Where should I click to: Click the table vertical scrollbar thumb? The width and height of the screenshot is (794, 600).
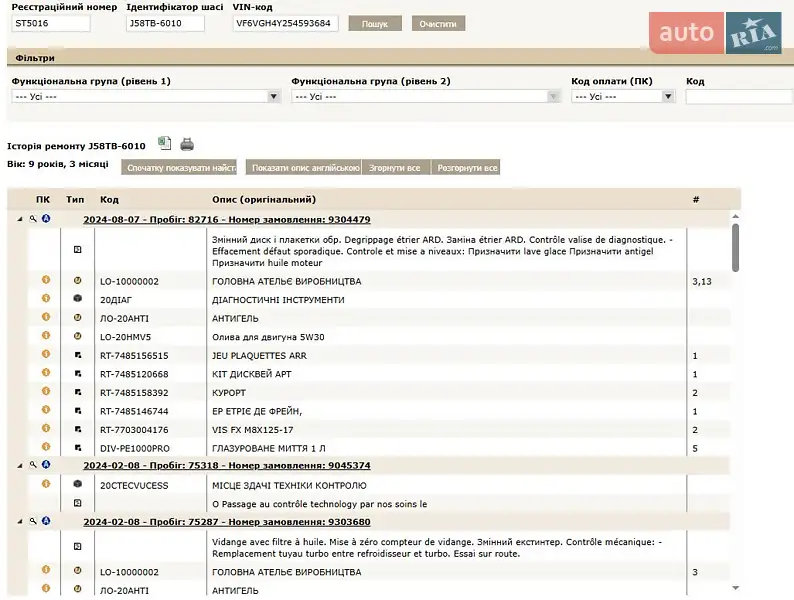coord(736,248)
